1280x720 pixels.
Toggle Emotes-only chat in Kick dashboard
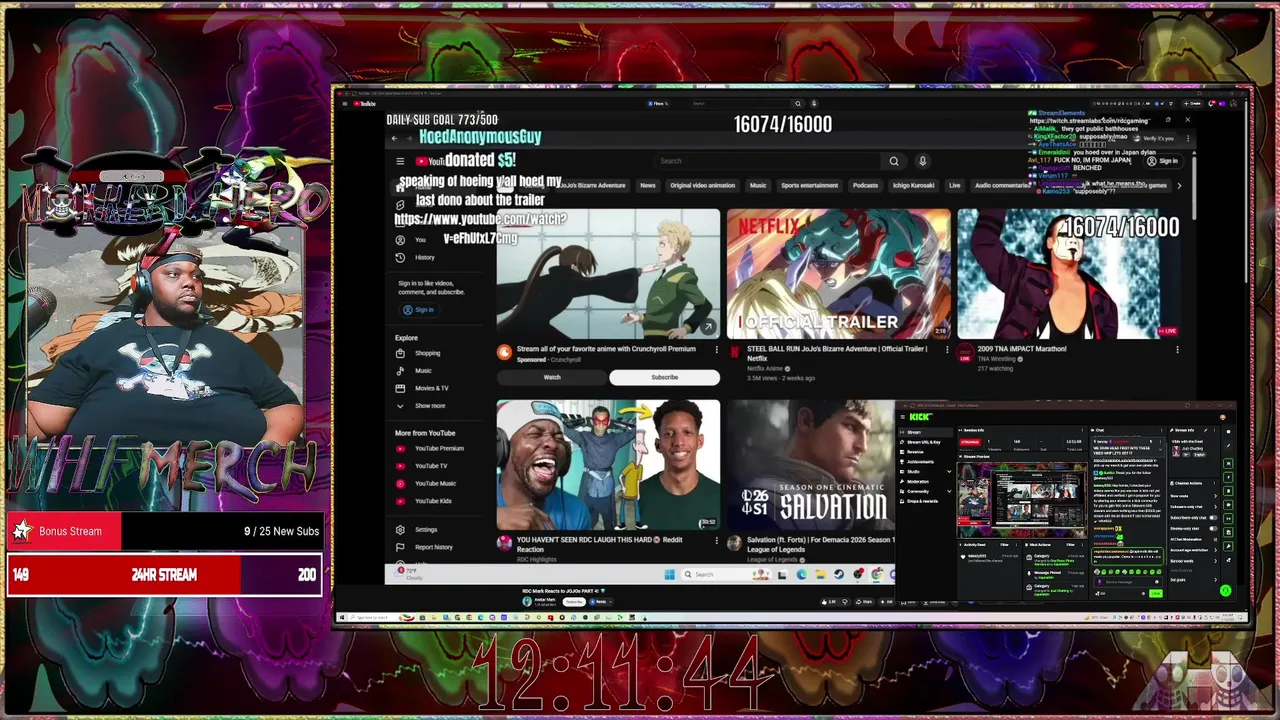pos(1213,528)
